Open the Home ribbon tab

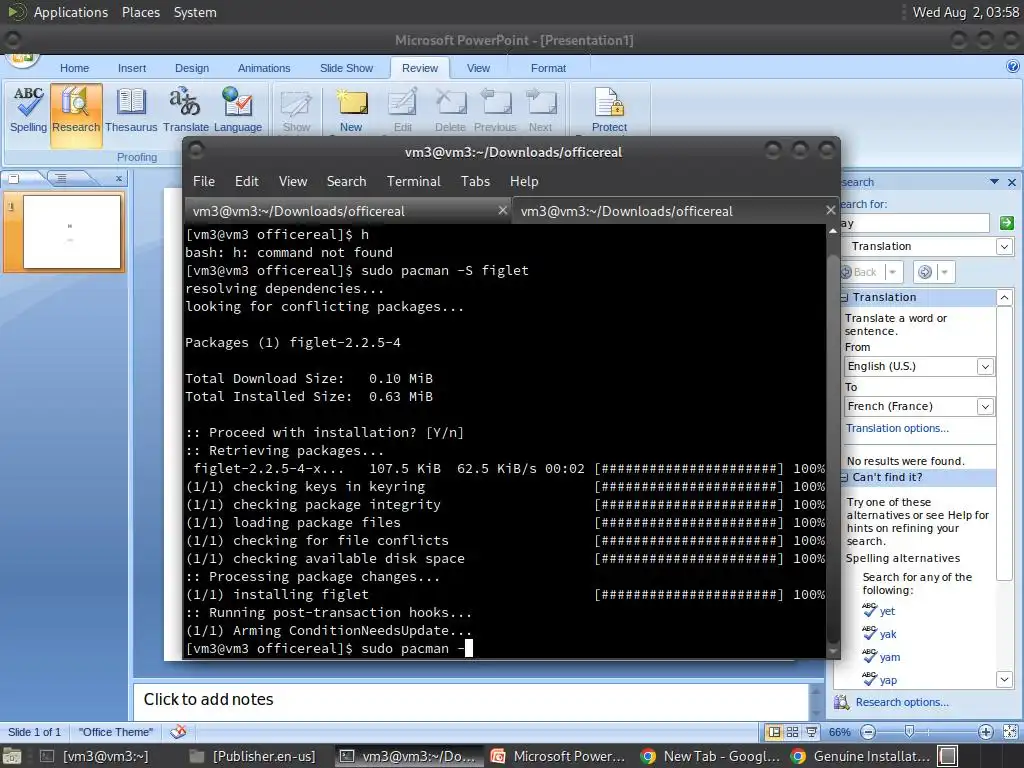[x=74, y=68]
